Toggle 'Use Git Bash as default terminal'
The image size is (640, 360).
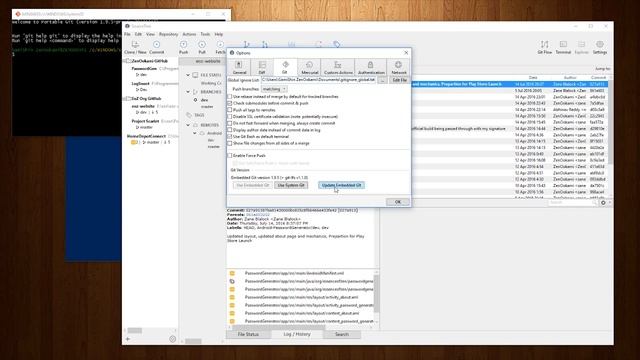tap(230, 136)
